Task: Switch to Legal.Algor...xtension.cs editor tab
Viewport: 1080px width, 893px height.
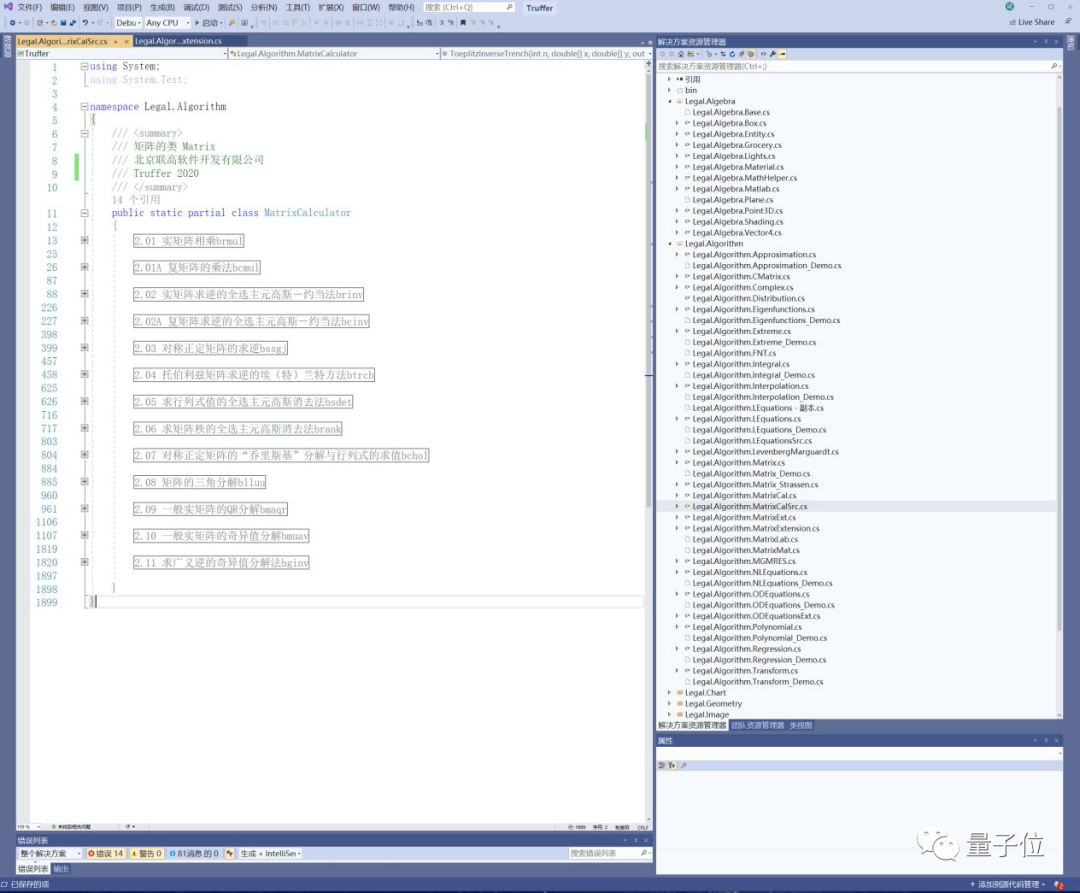Action: tap(176, 41)
